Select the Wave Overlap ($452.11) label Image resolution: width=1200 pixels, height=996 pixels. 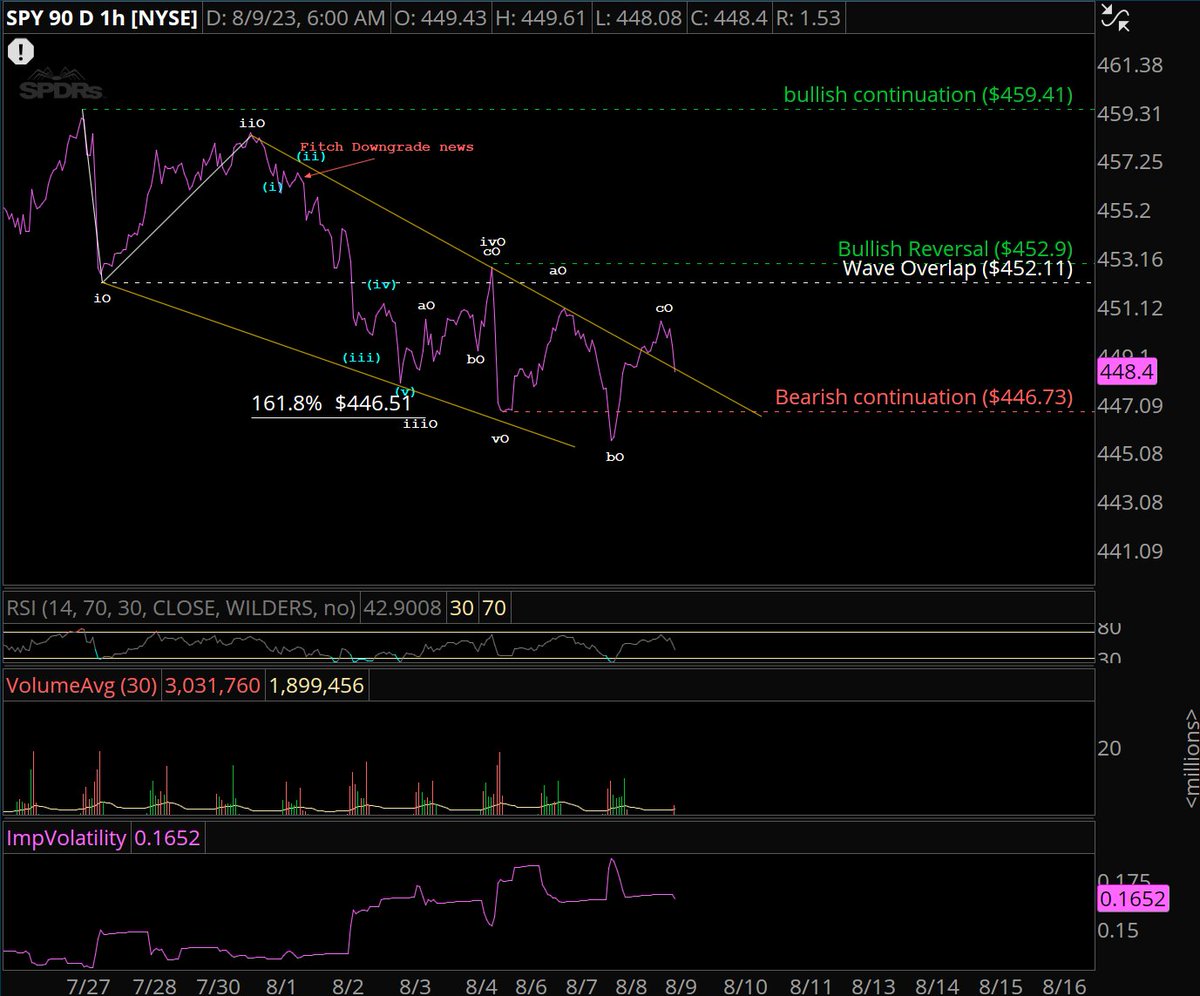click(x=957, y=268)
